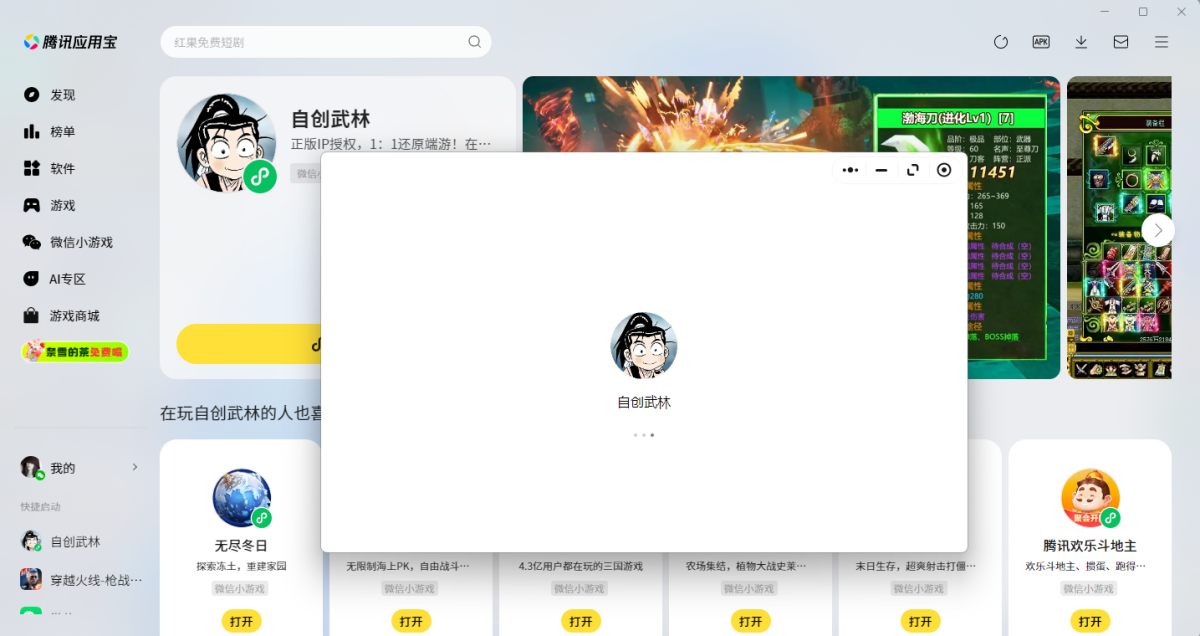Select the 软件 software icon

point(31,168)
